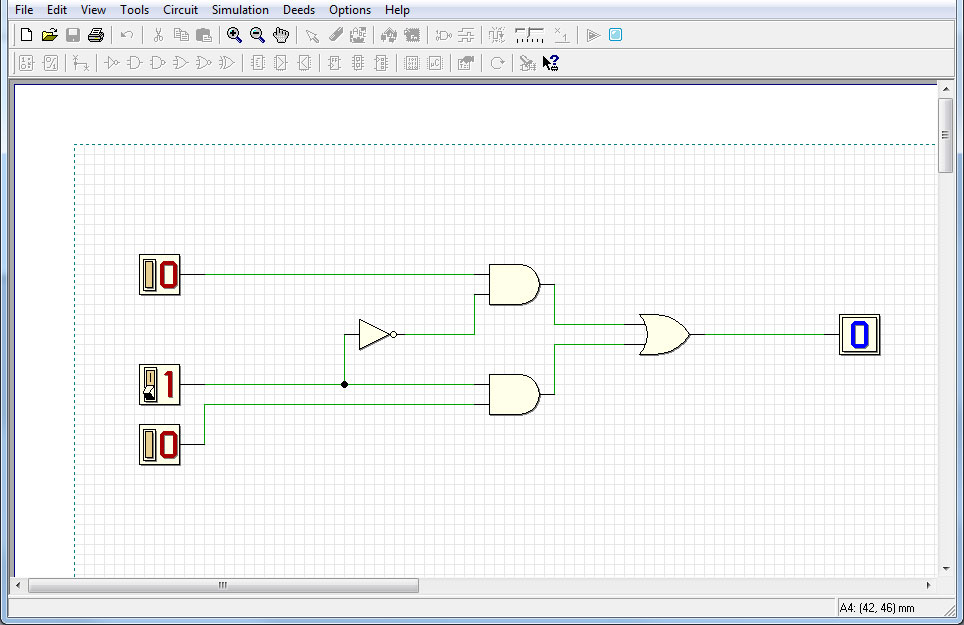Activate the context help cursor icon

pyautogui.click(x=550, y=63)
